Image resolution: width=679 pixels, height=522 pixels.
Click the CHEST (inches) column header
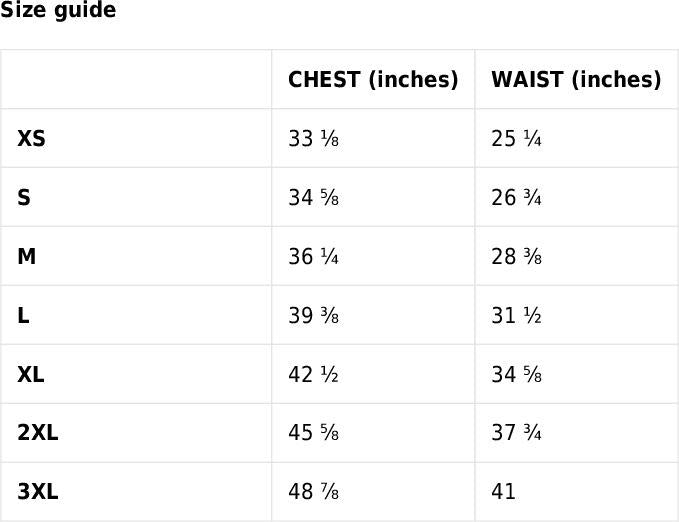373,80
